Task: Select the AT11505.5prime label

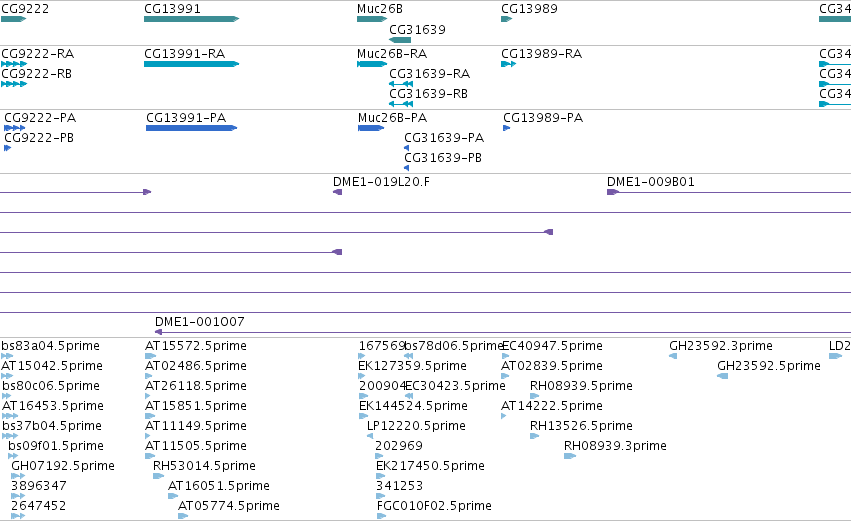Action: 195,446
